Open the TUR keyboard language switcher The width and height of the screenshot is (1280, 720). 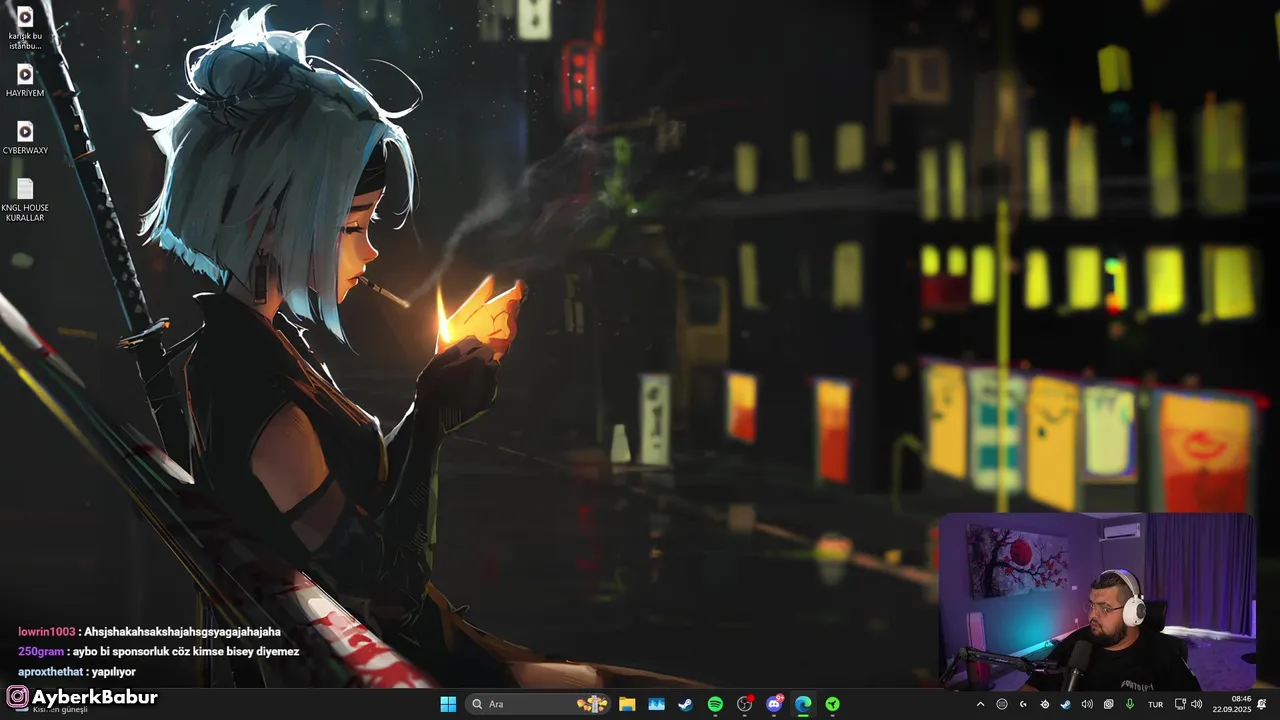(x=1155, y=705)
